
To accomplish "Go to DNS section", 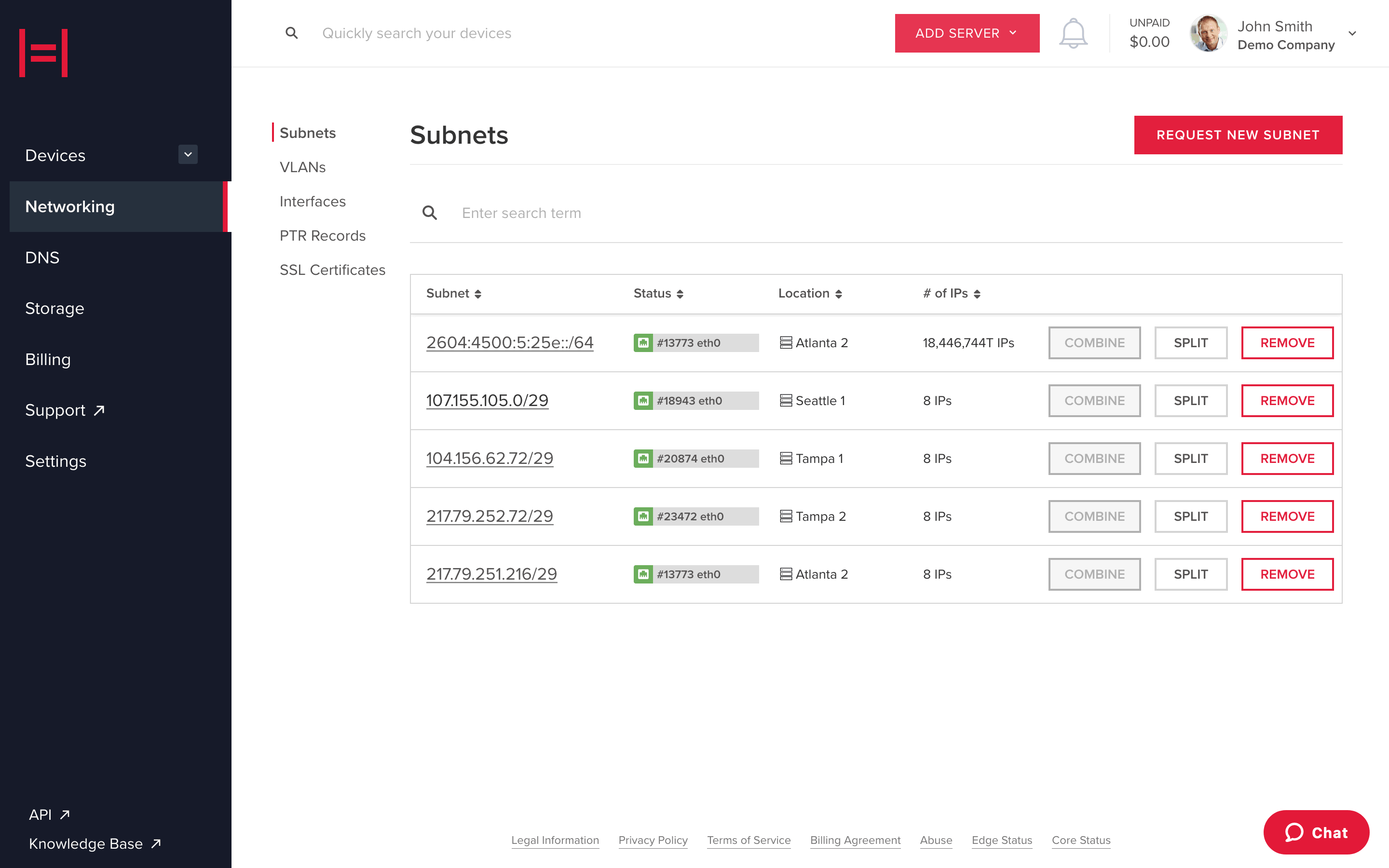I will [42, 257].
